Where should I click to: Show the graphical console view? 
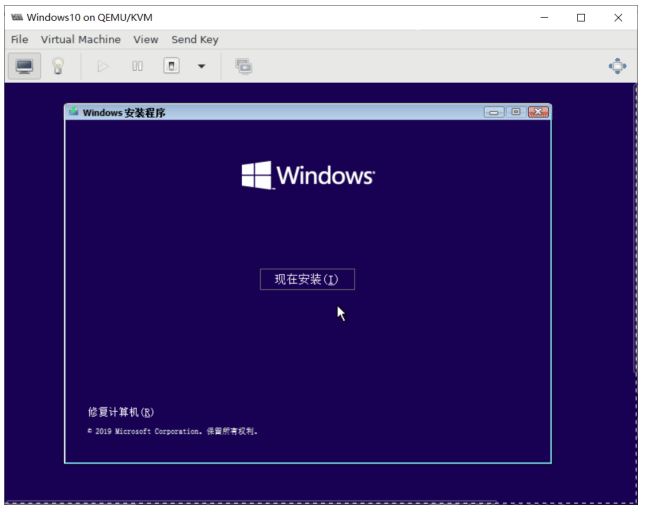[24, 66]
